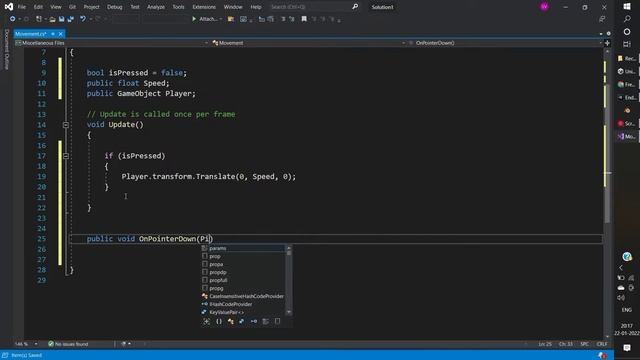640x360 pixels.
Task: Open the OnPointerDown member dropdown
Action: pyautogui.click(x=505, y=43)
